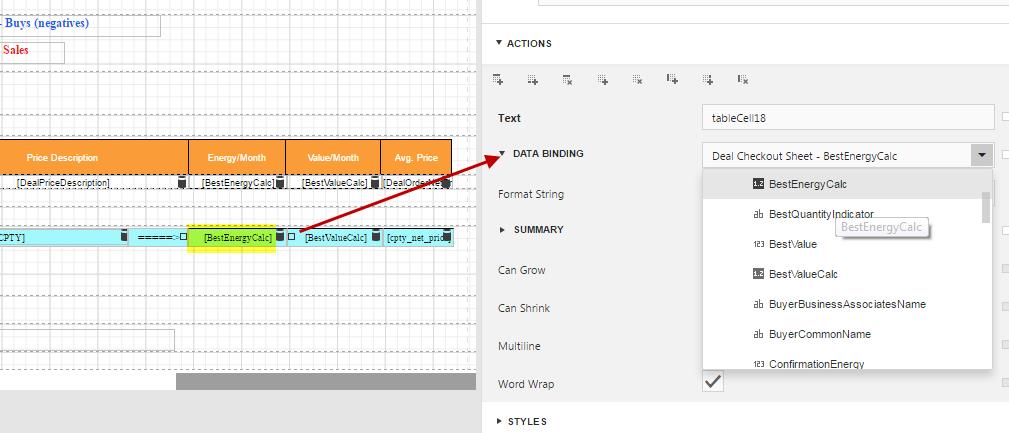Expand the STYLES section
1009x433 pixels.
click(x=499, y=421)
